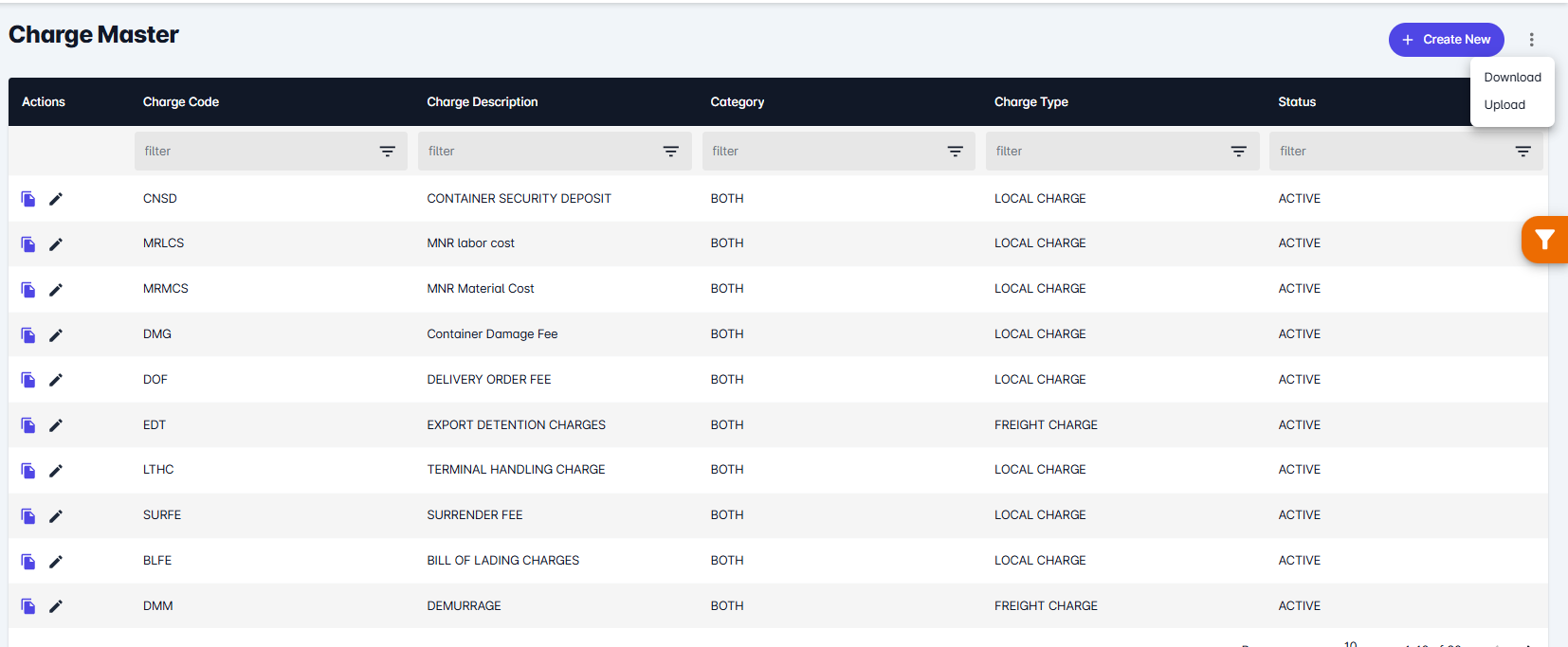
Task: Copy the BLFE bill of lading row
Action: [x=28, y=562]
